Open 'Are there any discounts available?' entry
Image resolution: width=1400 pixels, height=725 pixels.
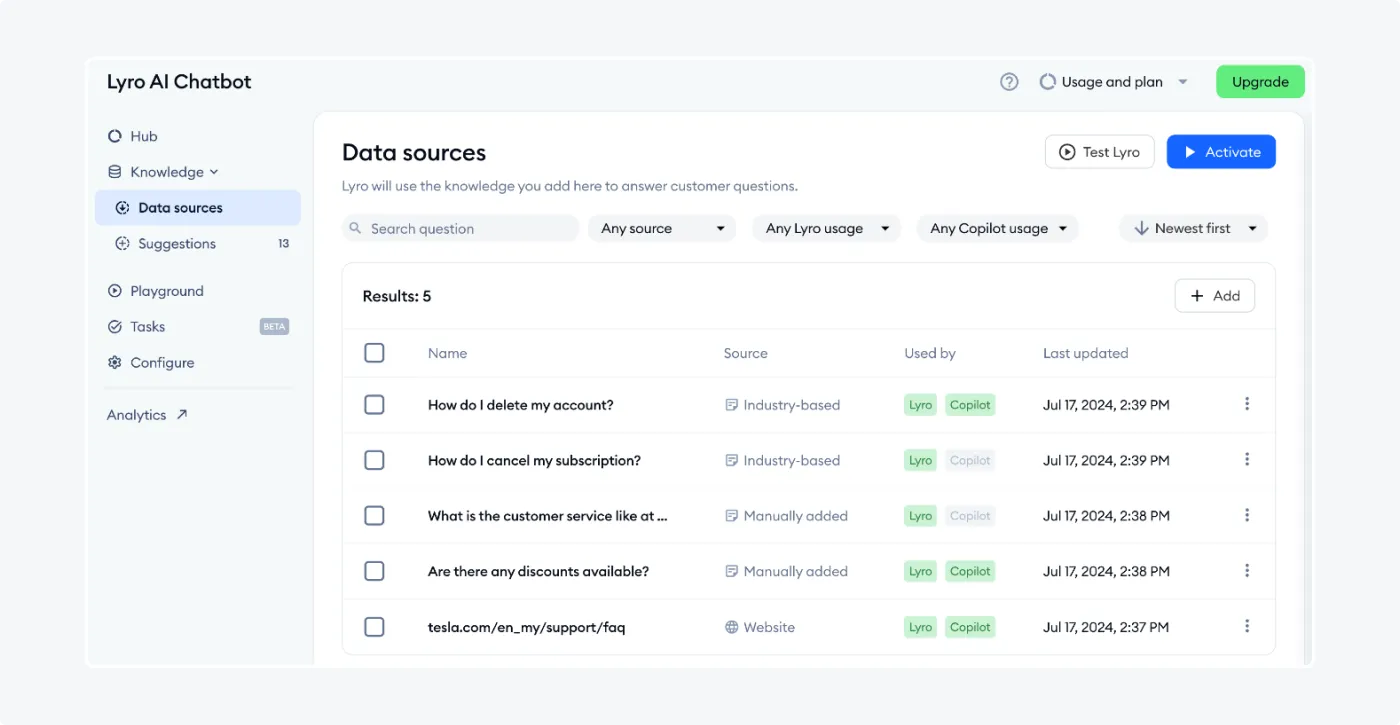point(538,571)
